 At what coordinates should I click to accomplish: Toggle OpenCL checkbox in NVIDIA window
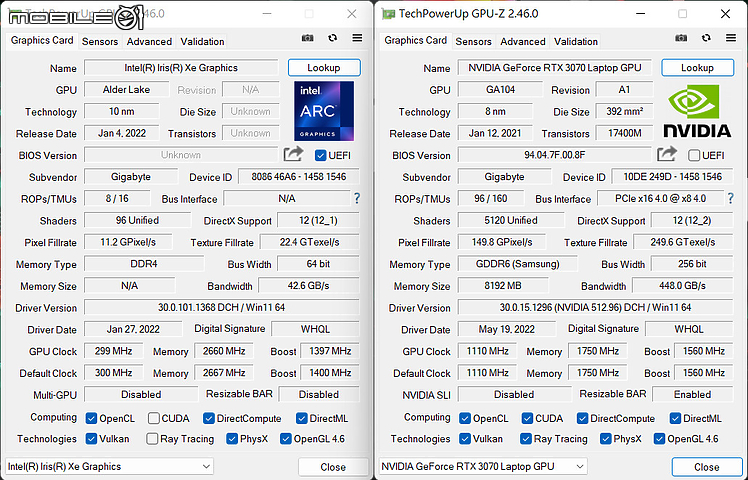pyautogui.click(x=465, y=418)
